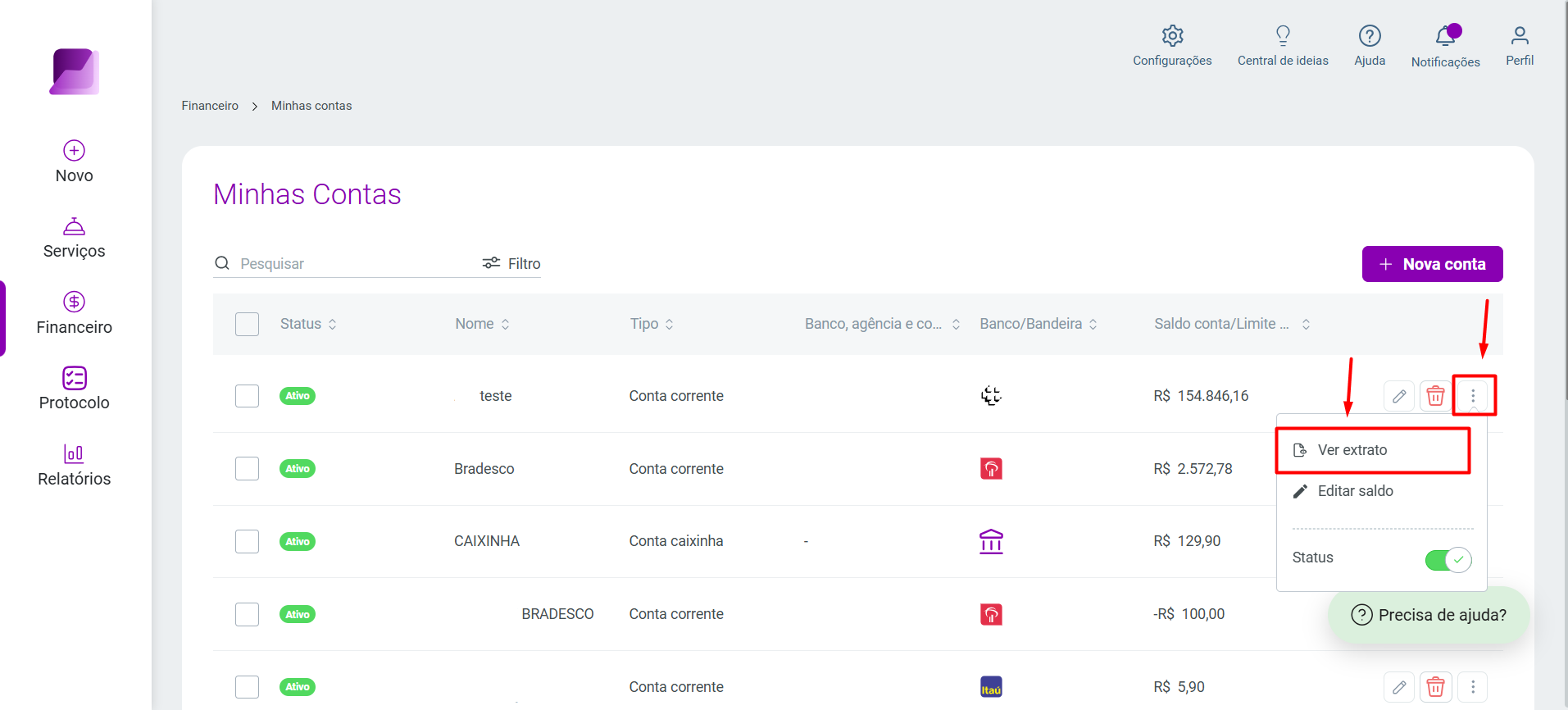Open the Novo plus icon
1568x710 pixels.
pos(75,150)
